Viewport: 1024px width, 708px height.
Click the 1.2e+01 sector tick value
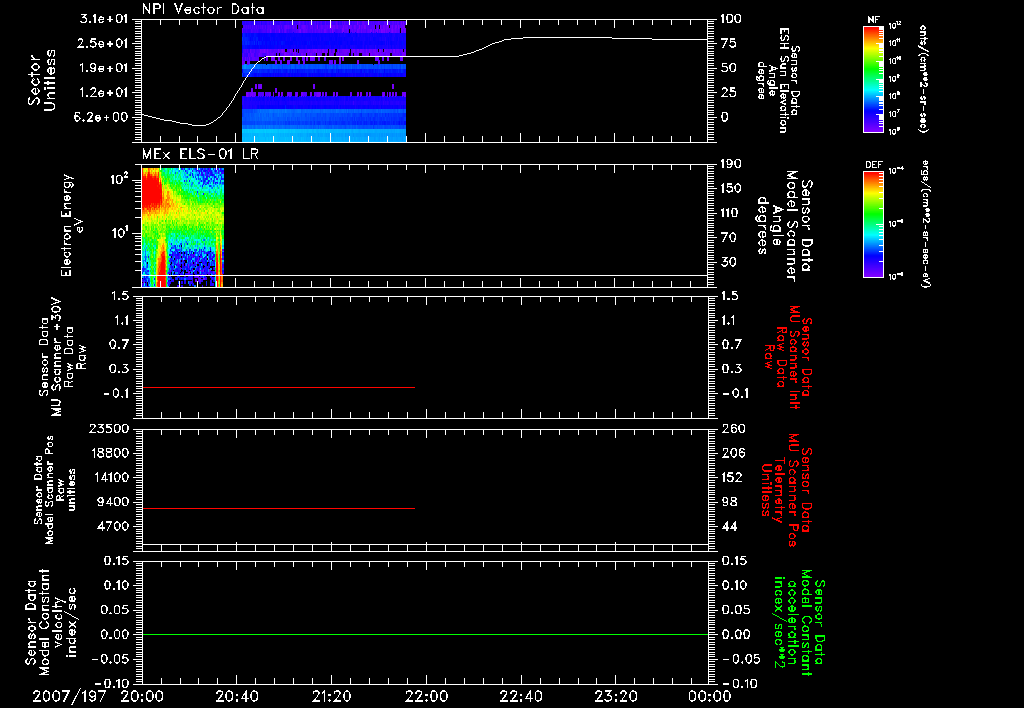click(104, 93)
